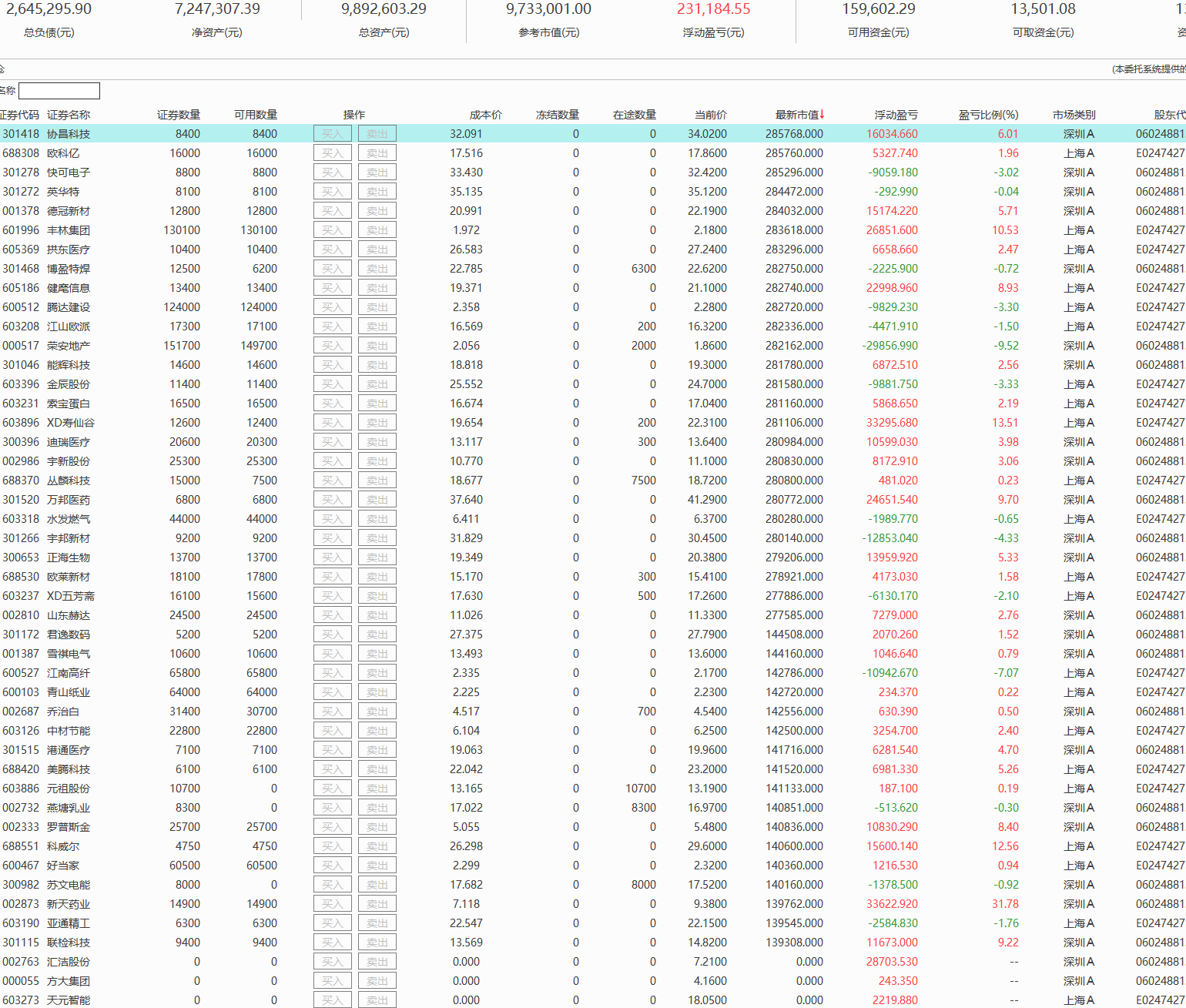Image resolution: width=1186 pixels, height=1008 pixels.
Task: Click the 可用数量 column header
Action: [256, 115]
